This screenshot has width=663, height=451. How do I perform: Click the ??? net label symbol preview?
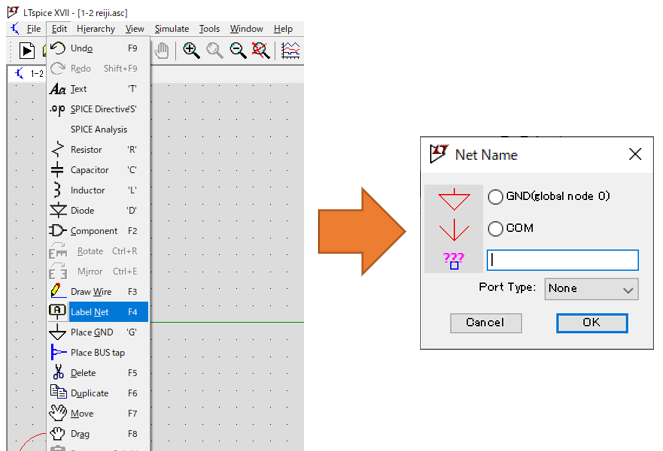click(454, 260)
